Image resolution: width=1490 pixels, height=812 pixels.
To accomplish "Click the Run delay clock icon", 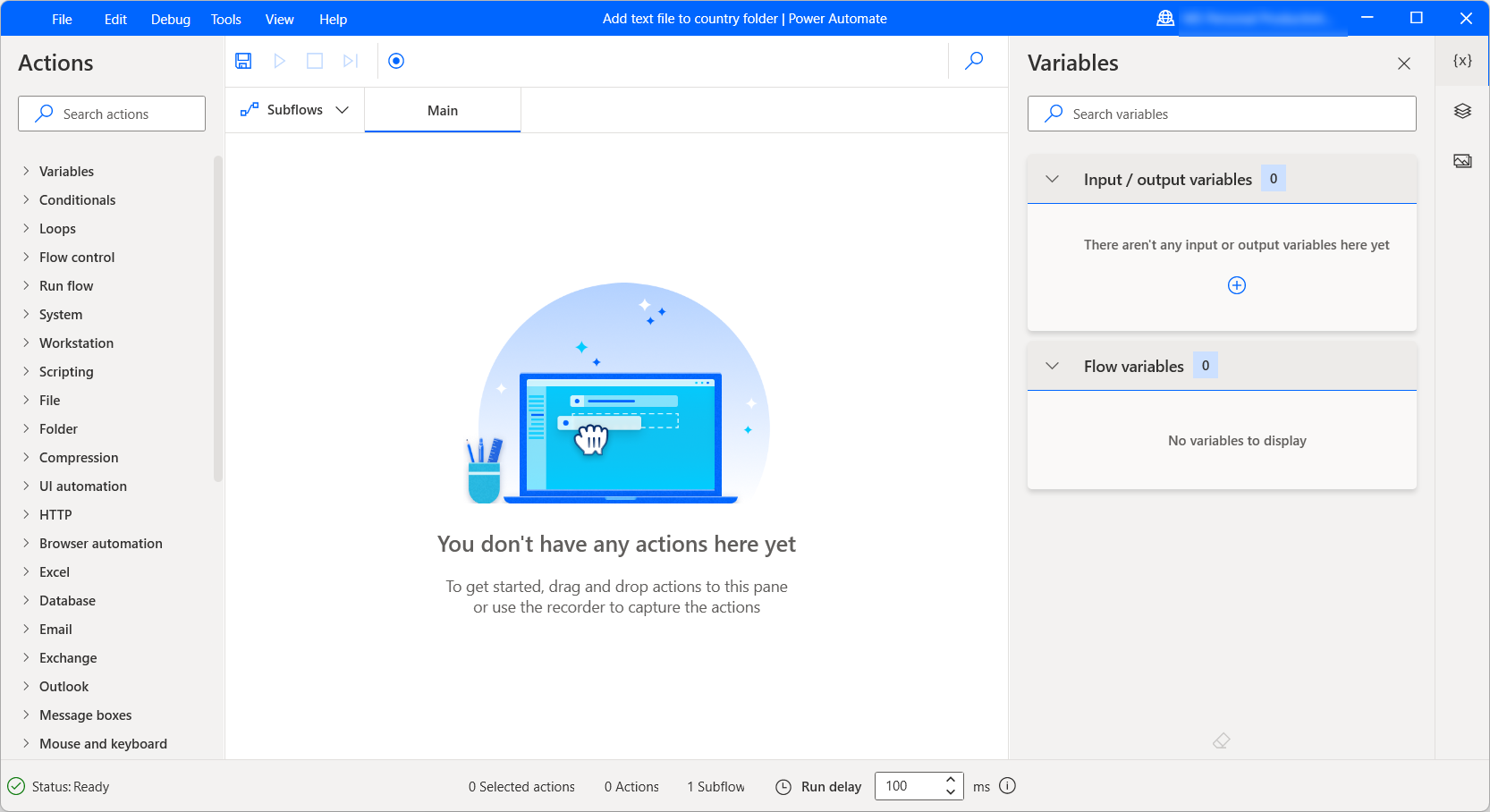I will tap(783, 786).
